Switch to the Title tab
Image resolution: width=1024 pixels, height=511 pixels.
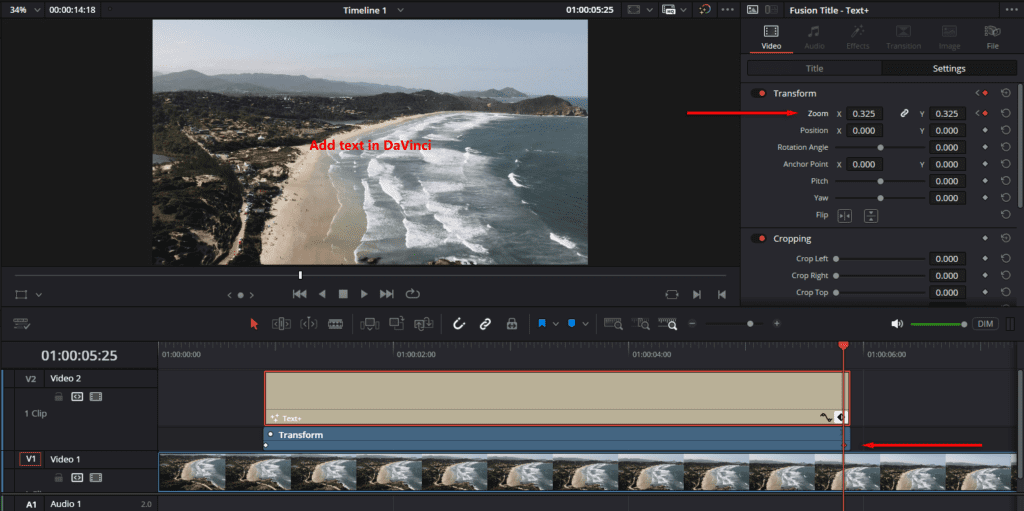tap(814, 69)
